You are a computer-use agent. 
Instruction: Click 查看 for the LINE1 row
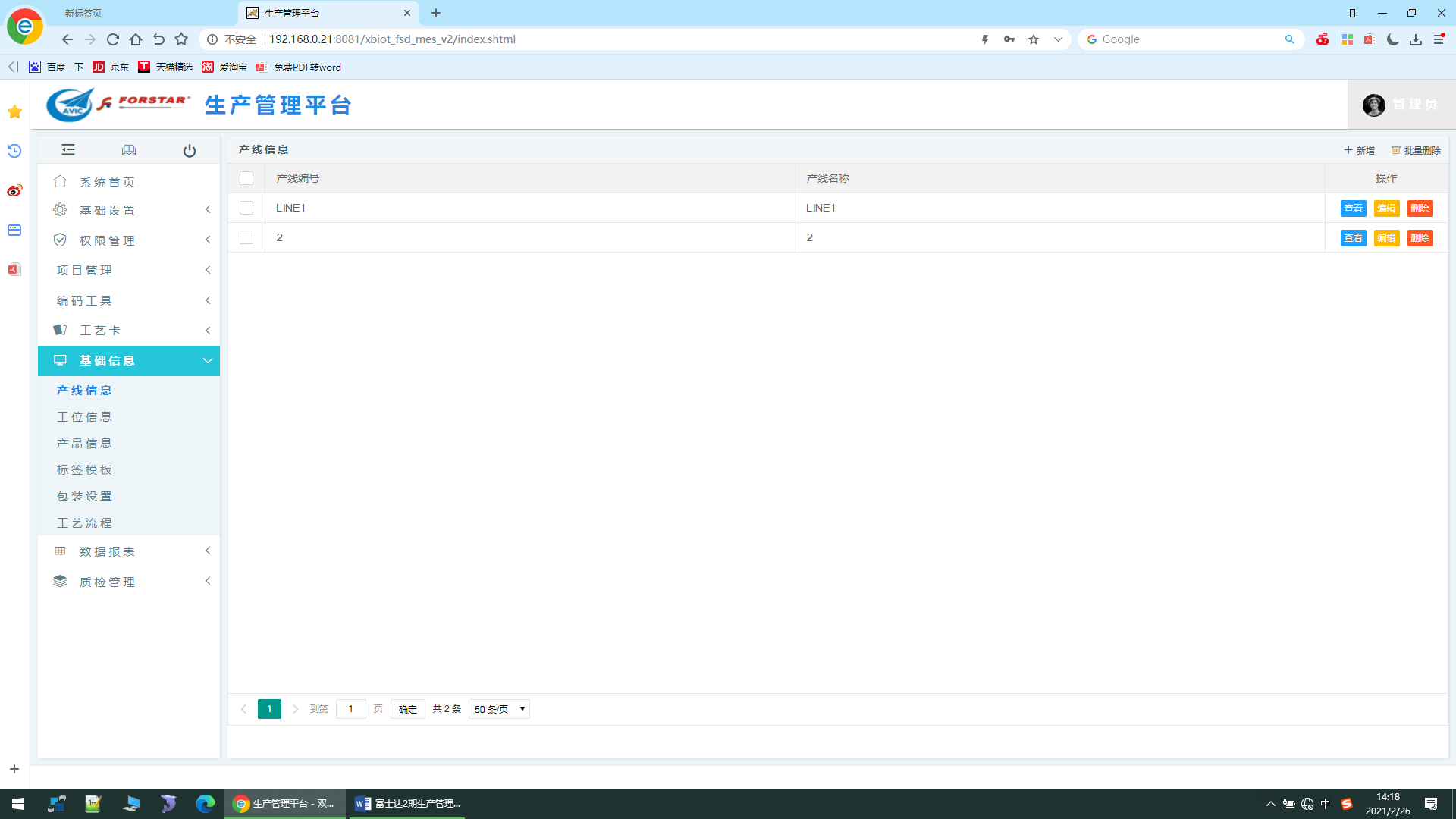(x=1353, y=209)
